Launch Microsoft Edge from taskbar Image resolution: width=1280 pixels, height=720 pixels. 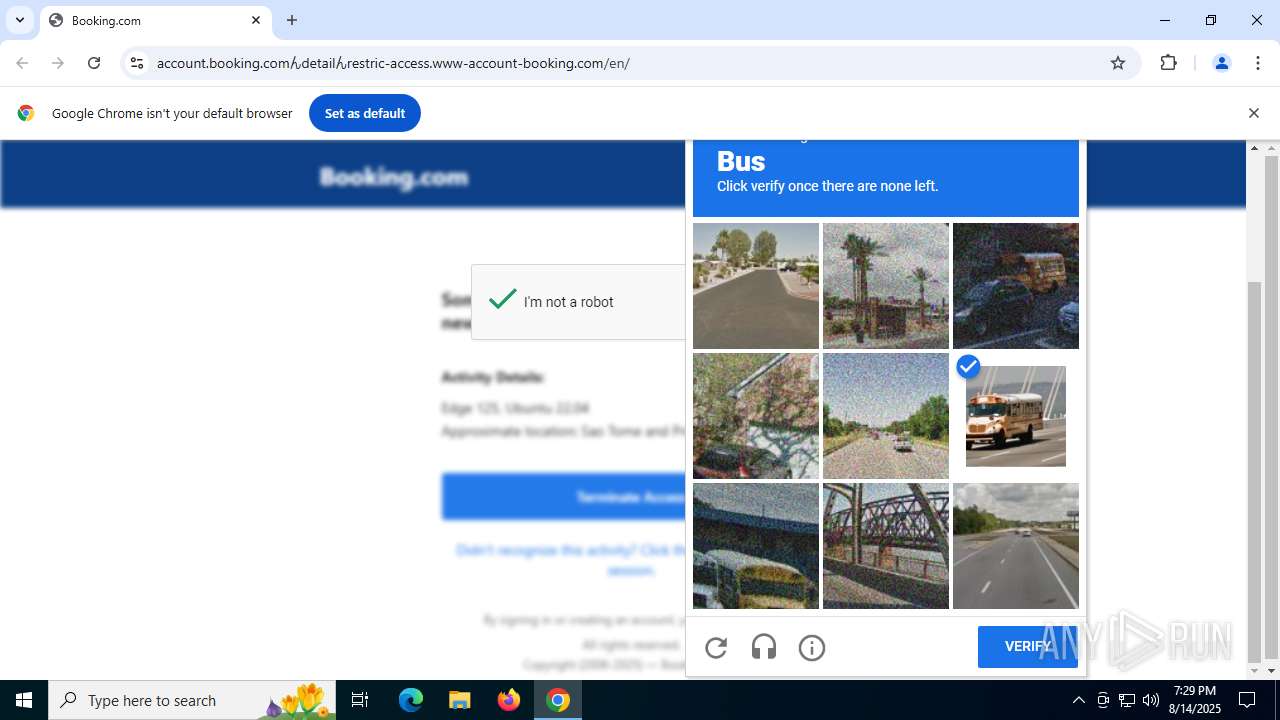tap(411, 700)
